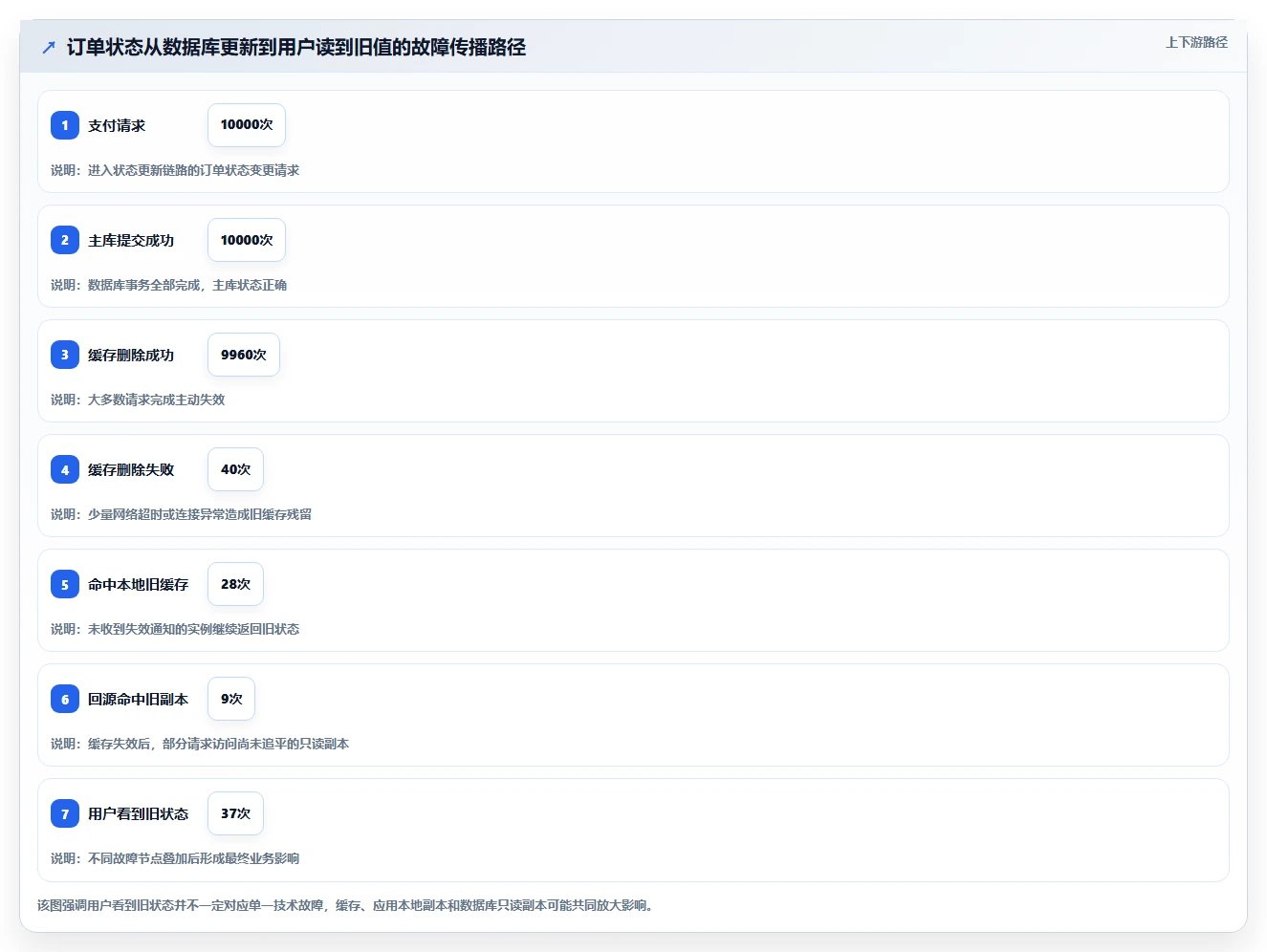Select the 37次 count chip
Viewport: 1267px width, 952px height.
tap(235, 813)
